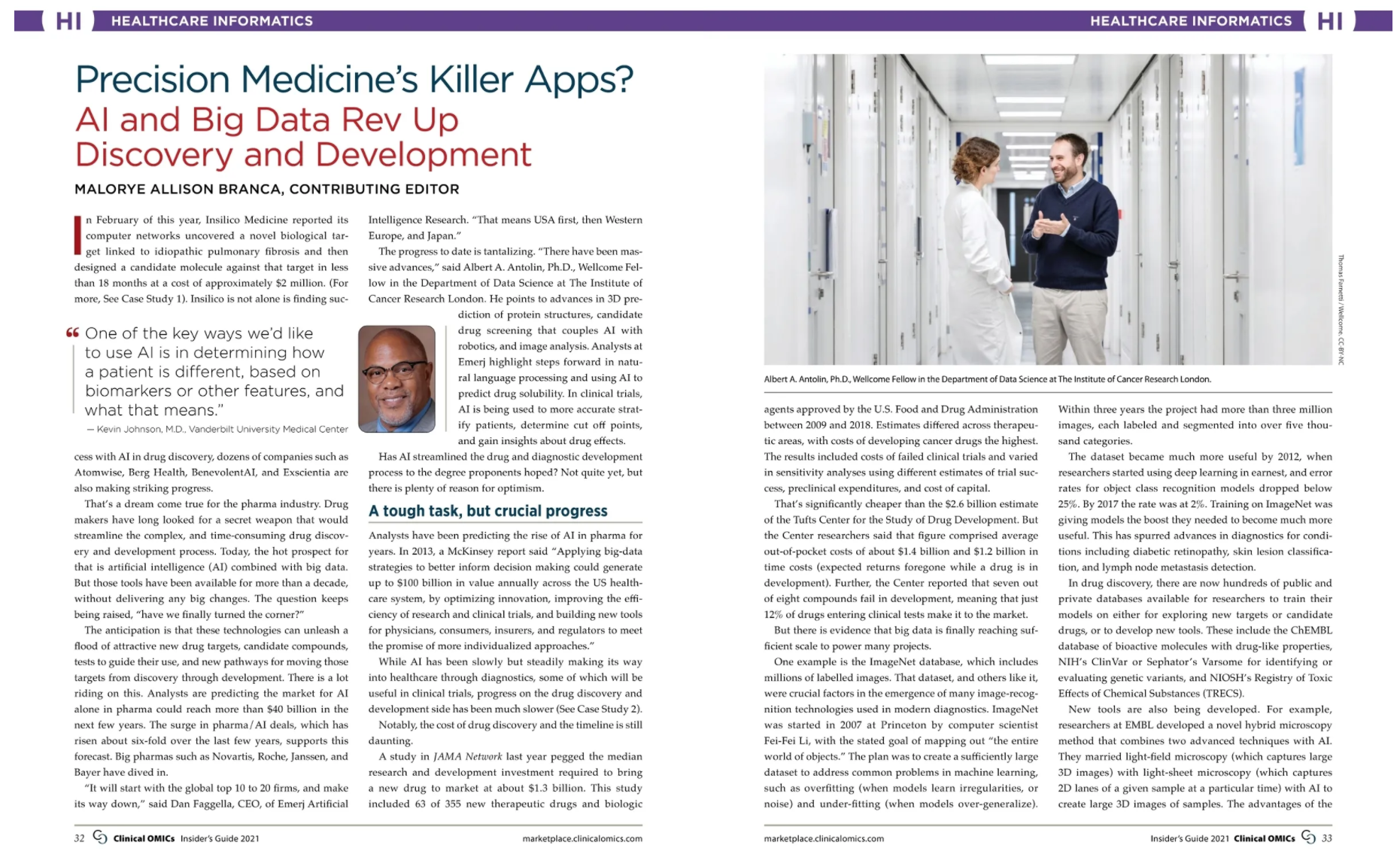Click the right HI section badge

(x=1330, y=20)
